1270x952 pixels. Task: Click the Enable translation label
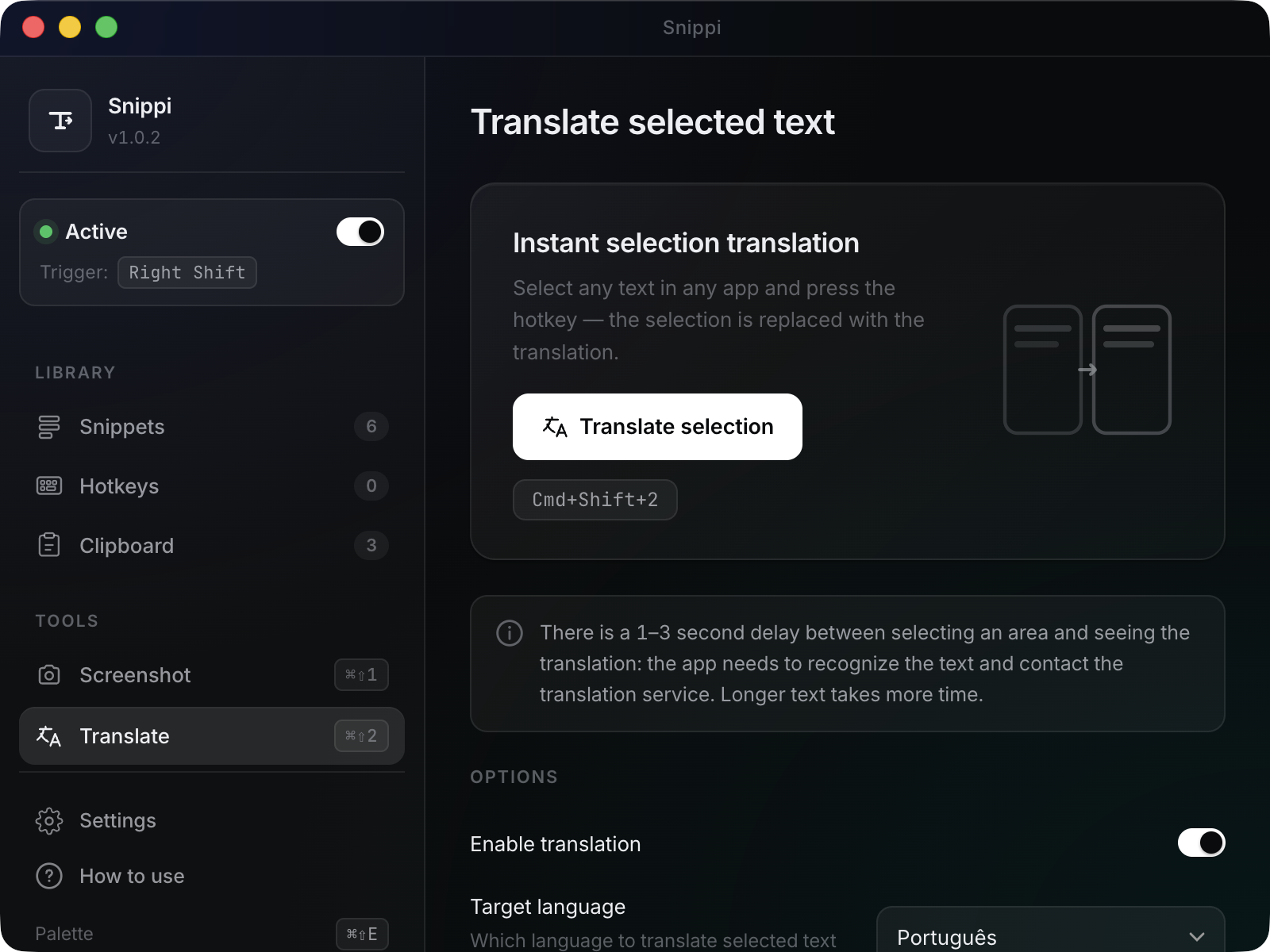click(x=556, y=844)
